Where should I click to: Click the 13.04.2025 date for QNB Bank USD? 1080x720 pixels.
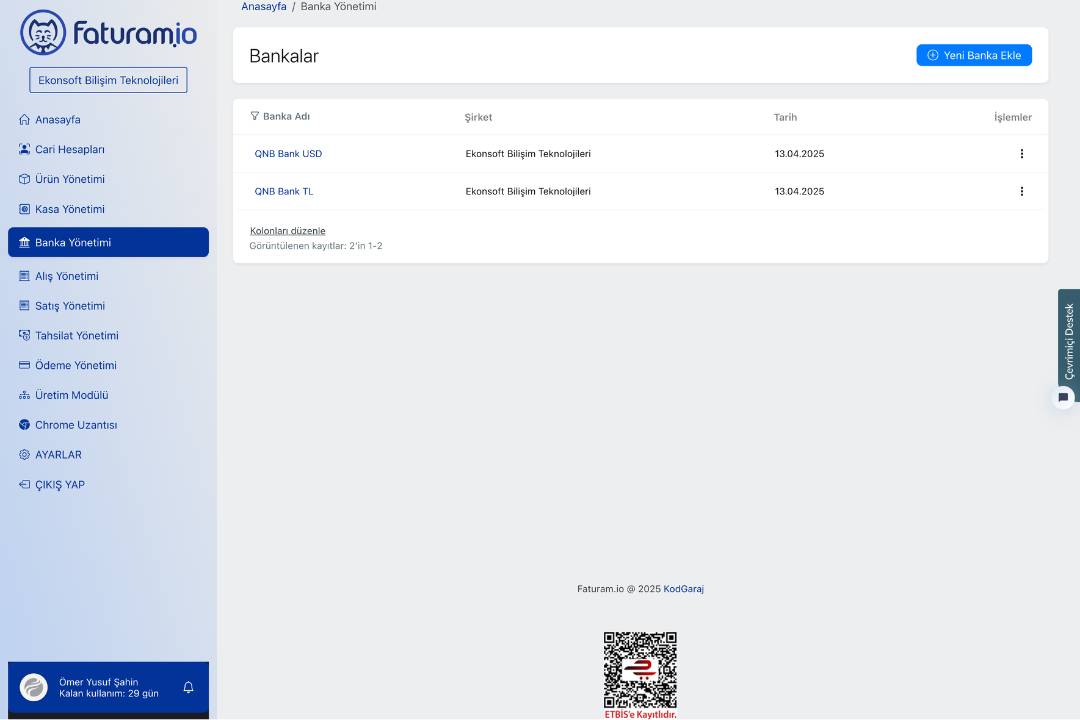[x=799, y=154]
